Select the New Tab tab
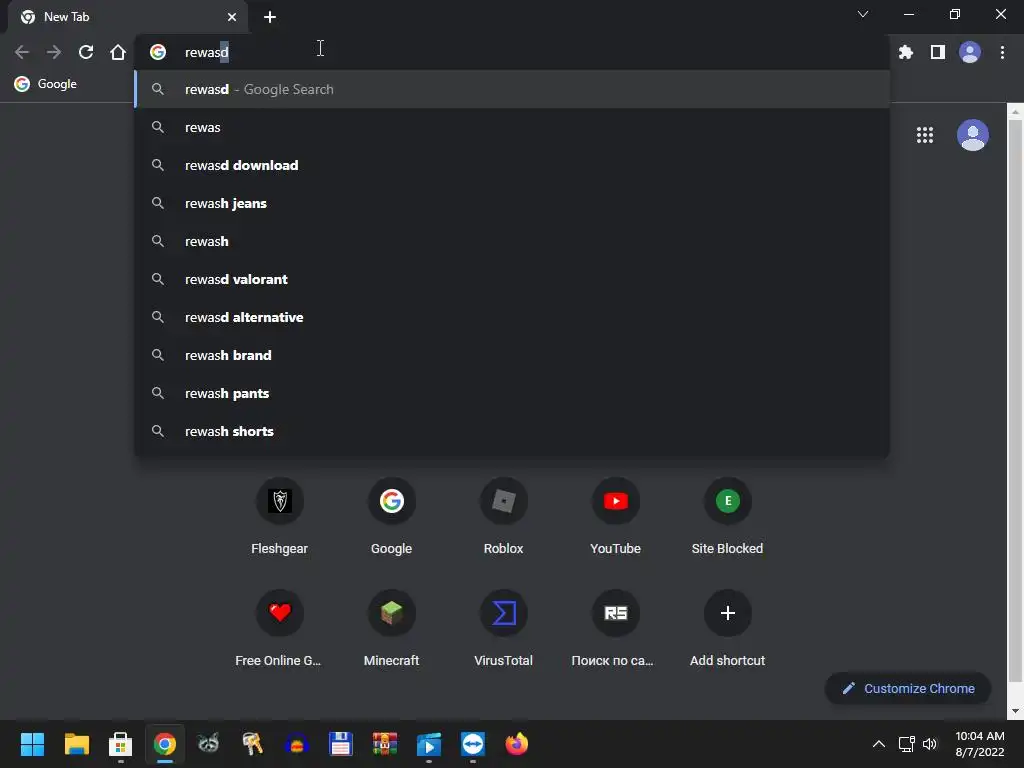 click(x=127, y=17)
